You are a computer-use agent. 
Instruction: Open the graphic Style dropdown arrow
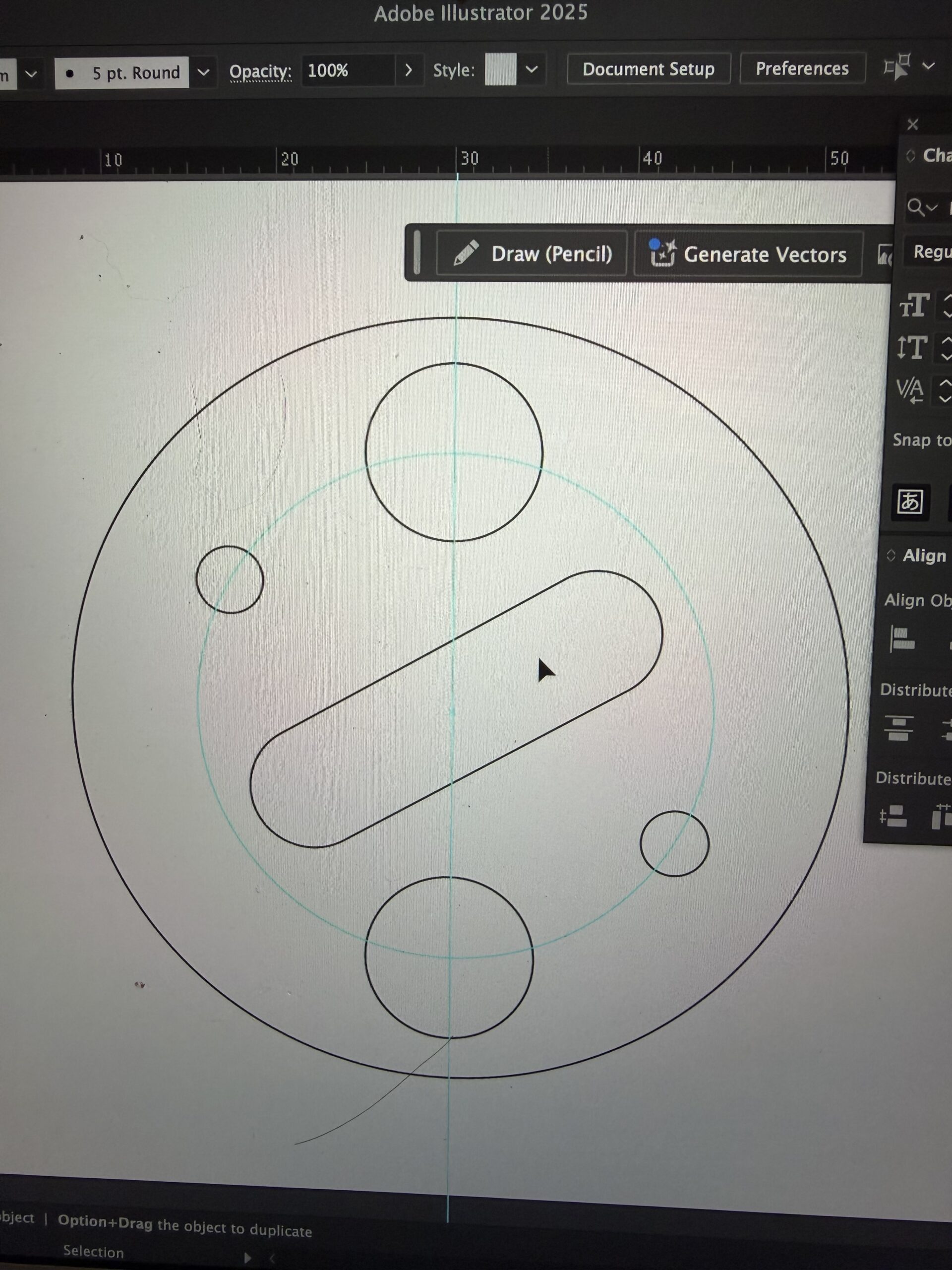(532, 69)
